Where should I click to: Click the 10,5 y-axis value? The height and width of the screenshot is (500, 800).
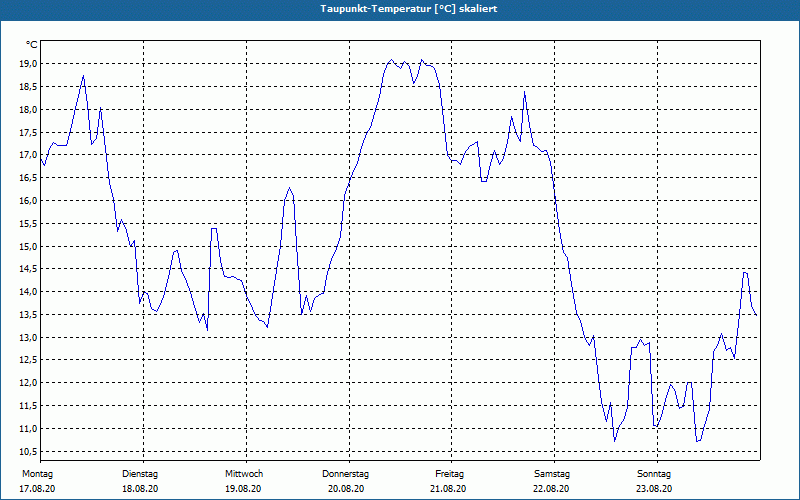pyautogui.click(x=29, y=452)
